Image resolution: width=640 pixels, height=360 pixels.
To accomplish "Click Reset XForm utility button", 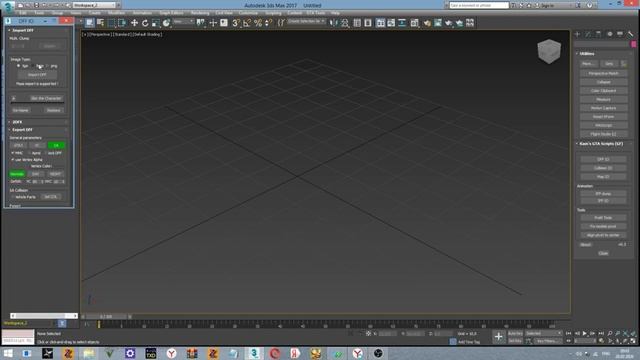I will tap(603, 117).
